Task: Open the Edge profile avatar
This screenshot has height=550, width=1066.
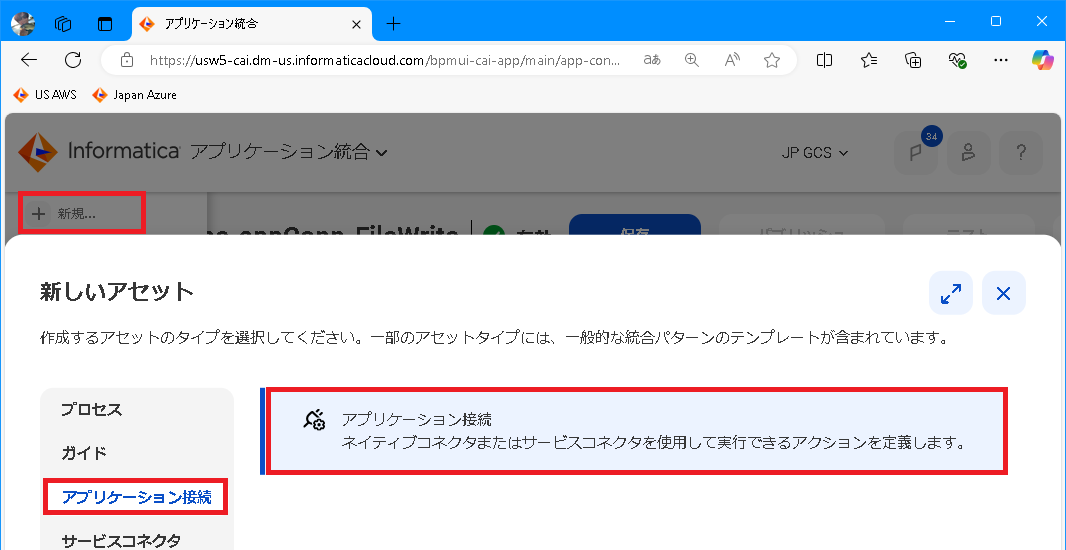Action: tap(22, 24)
